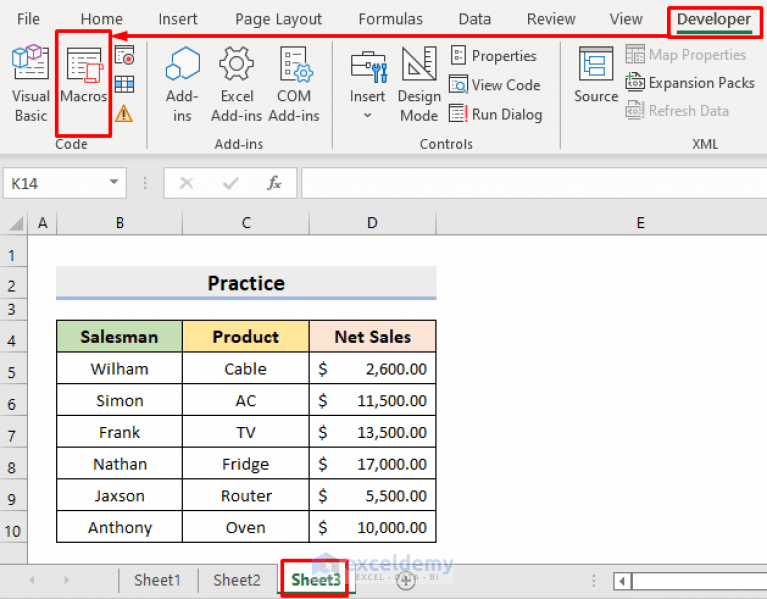Switch to the Home tab
767x599 pixels.
pyautogui.click(x=101, y=19)
